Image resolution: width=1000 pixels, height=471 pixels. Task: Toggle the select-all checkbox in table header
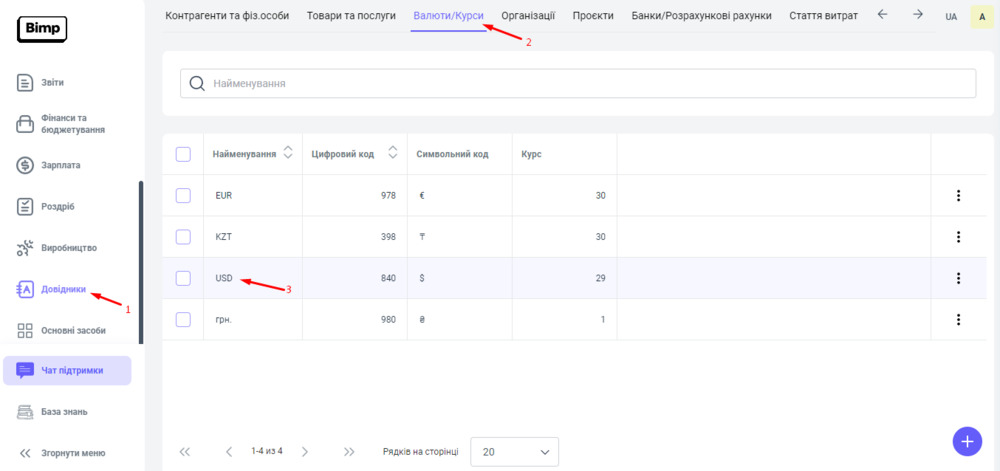point(183,154)
